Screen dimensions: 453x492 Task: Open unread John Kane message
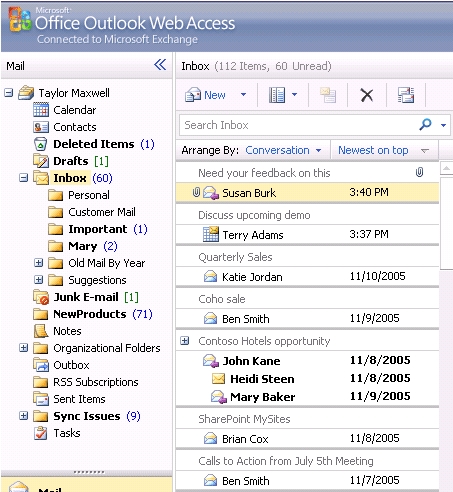(x=307, y=361)
